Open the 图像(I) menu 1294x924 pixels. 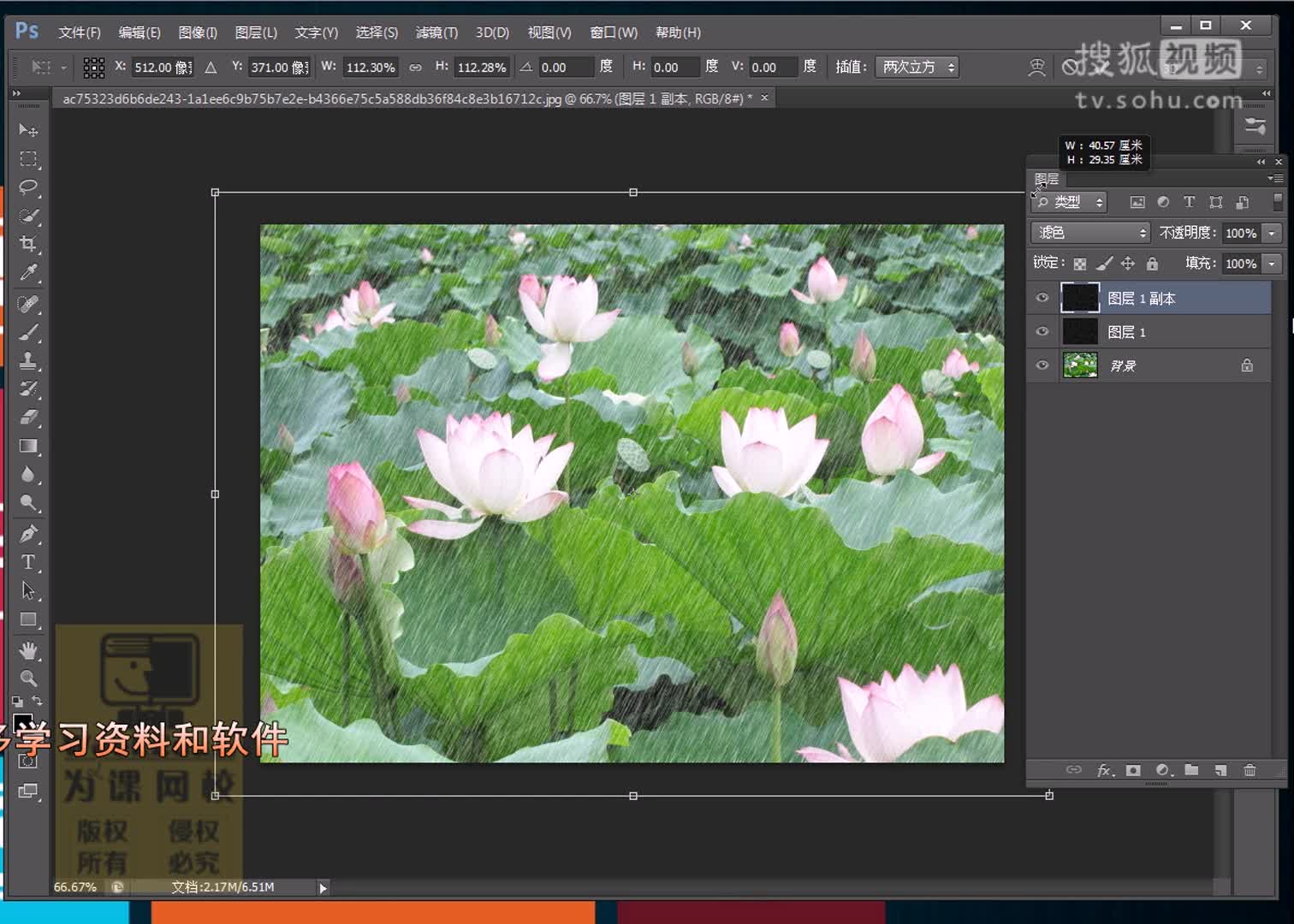(x=198, y=33)
